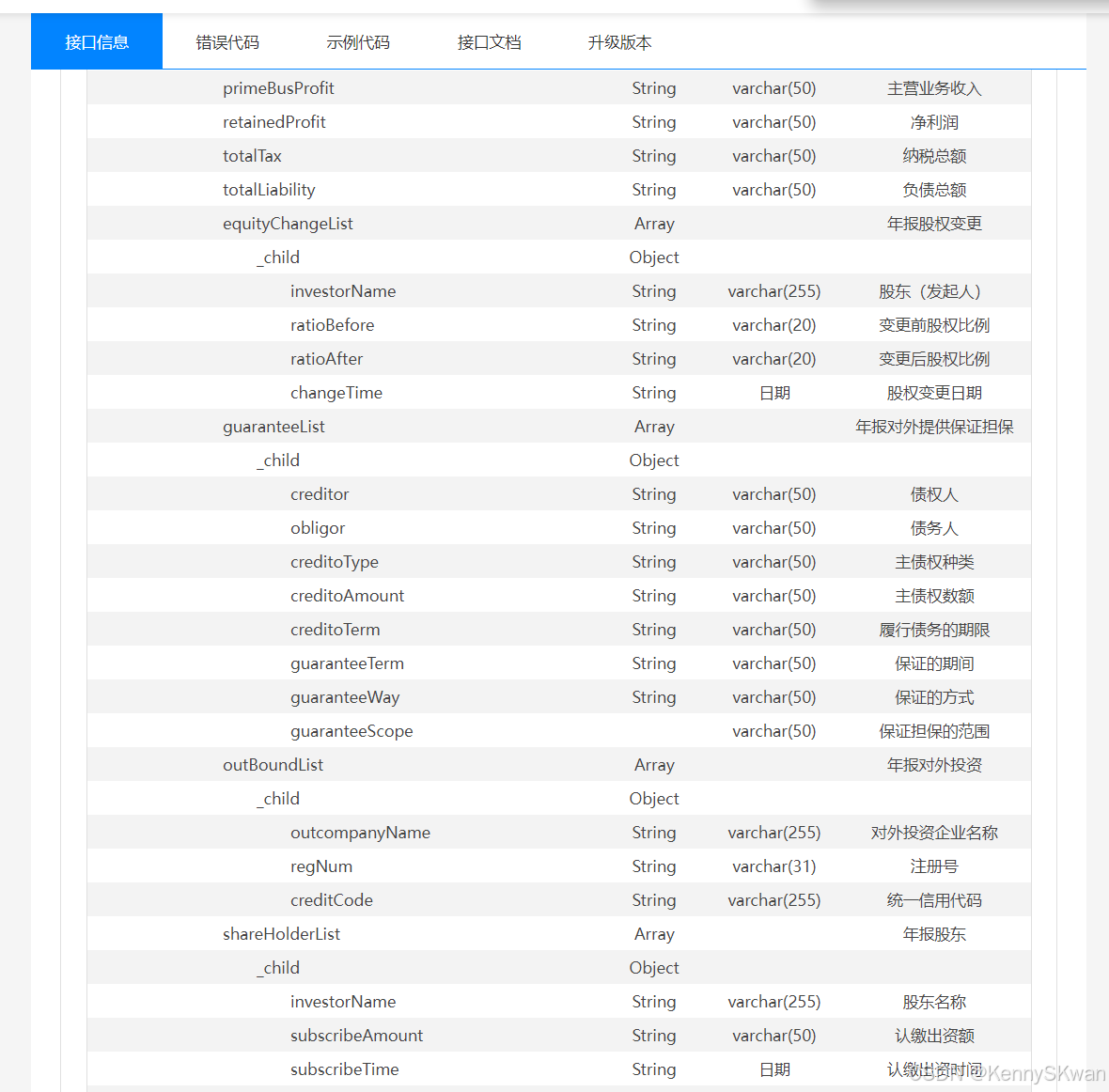Select the totalLiability field name

269,190
